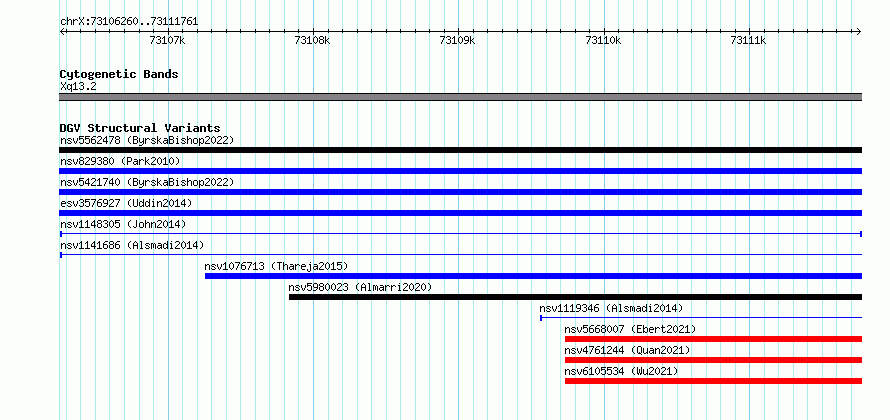Select the red nsv5668007 variant bar
Viewport: 890px width, 420px height.
click(x=713, y=339)
